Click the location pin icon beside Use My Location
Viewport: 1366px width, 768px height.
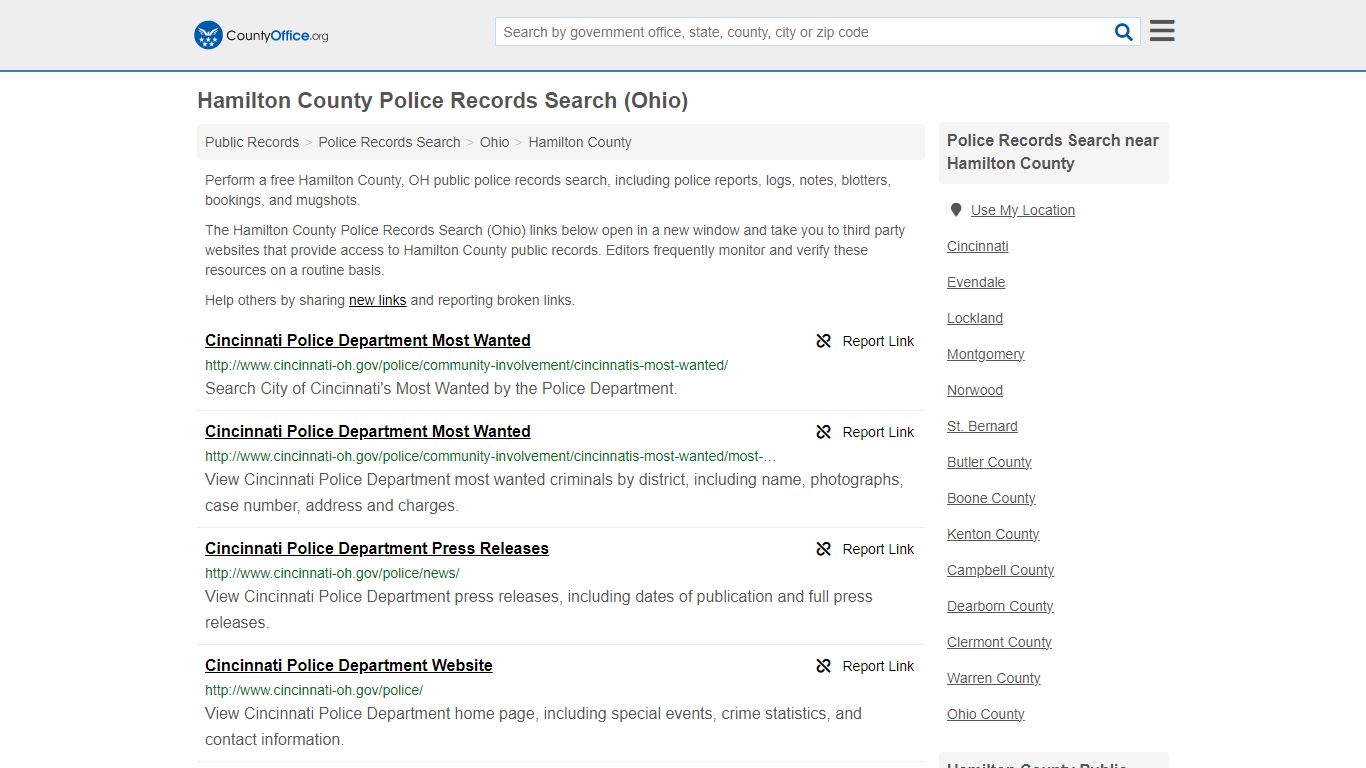click(x=956, y=210)
